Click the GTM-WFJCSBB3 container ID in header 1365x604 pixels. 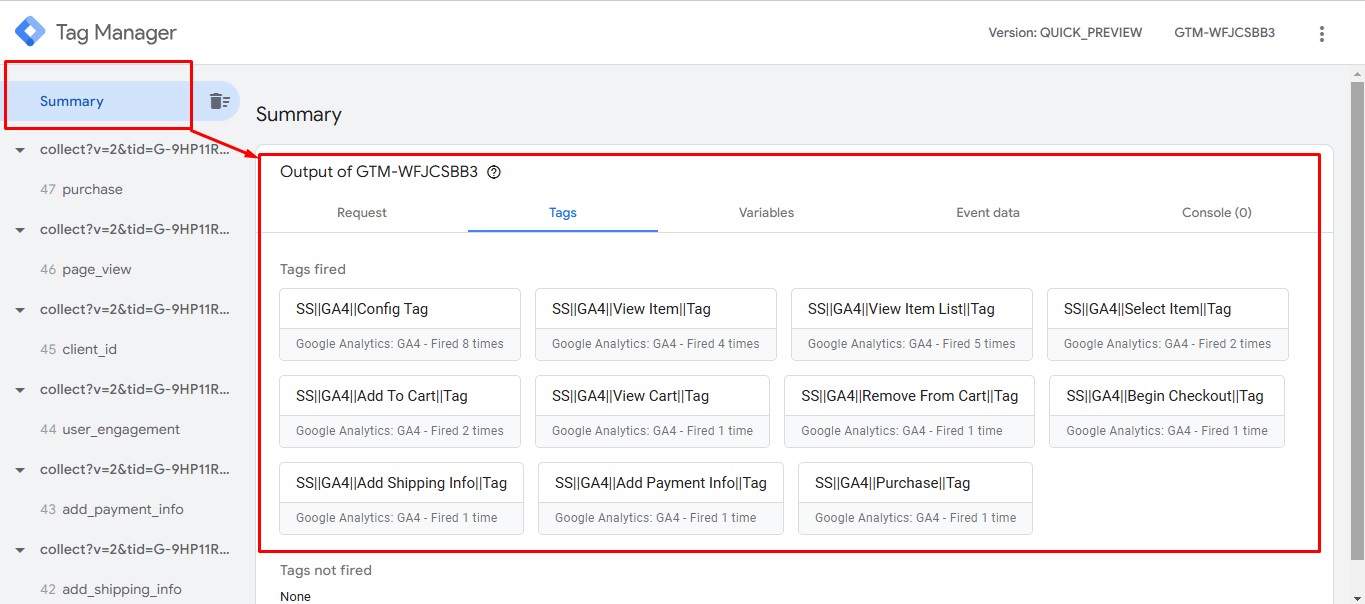pos(1224,33)
